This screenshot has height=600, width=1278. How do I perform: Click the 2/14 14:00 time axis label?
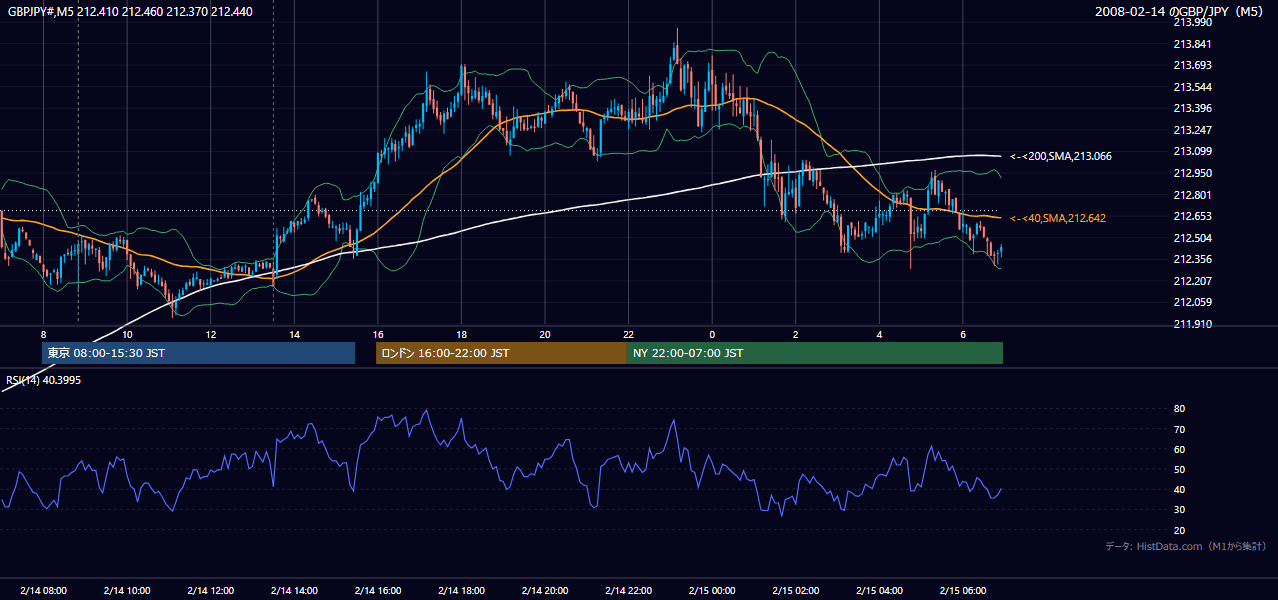click(294, 590)
